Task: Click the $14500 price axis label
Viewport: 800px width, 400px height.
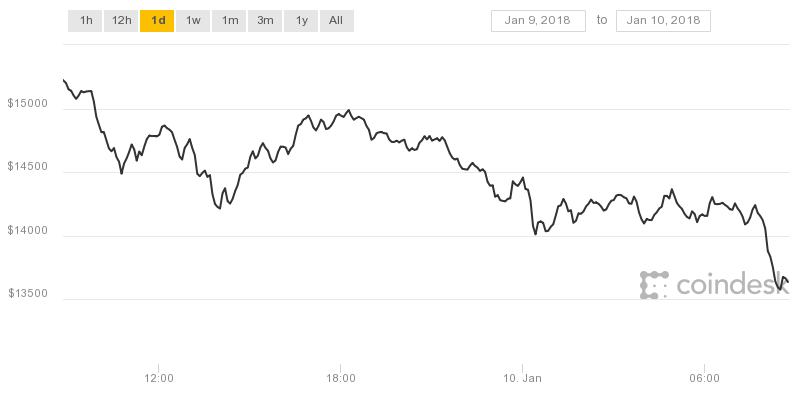Action: [x=28, y=167]
